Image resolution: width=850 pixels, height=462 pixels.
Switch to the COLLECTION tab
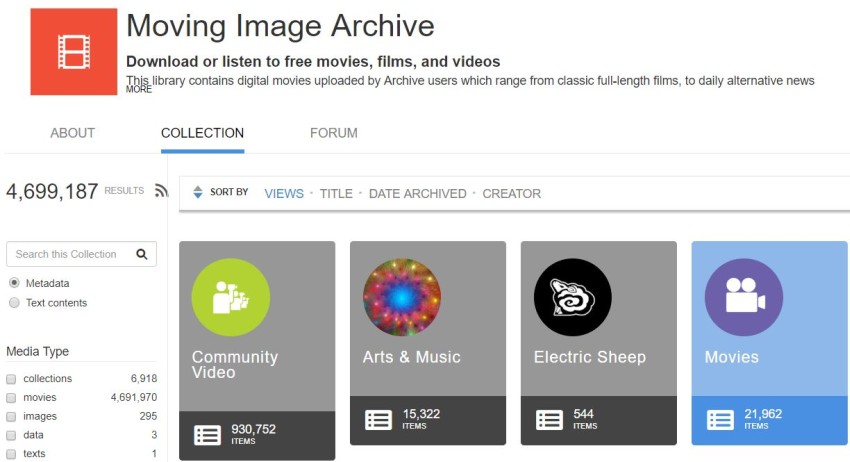tap(202, 133)
